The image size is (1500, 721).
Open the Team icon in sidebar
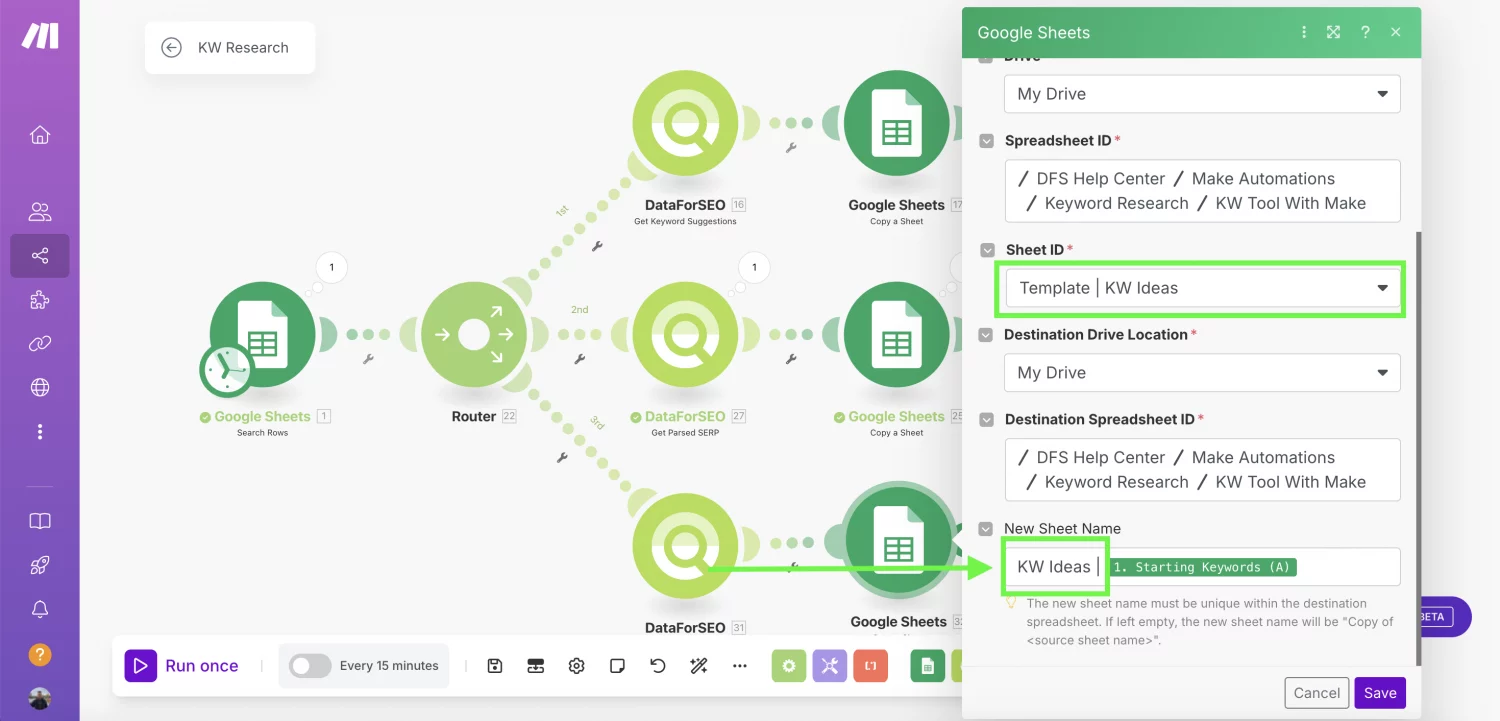click(40, 211)
